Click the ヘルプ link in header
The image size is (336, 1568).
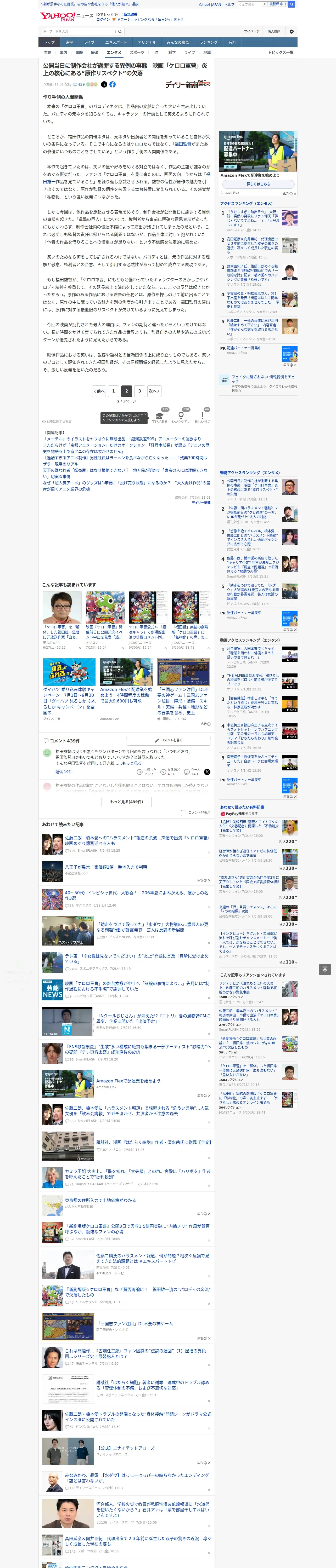(x=229, y=4)
